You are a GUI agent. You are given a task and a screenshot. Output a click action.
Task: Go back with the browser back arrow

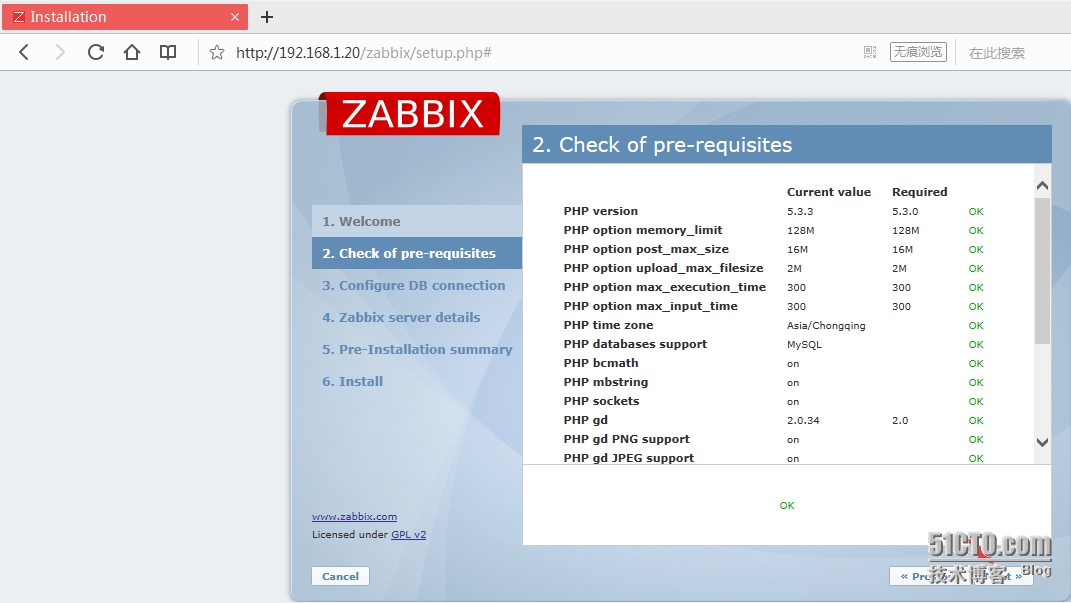pyautogui.click(x=24, y=53)
